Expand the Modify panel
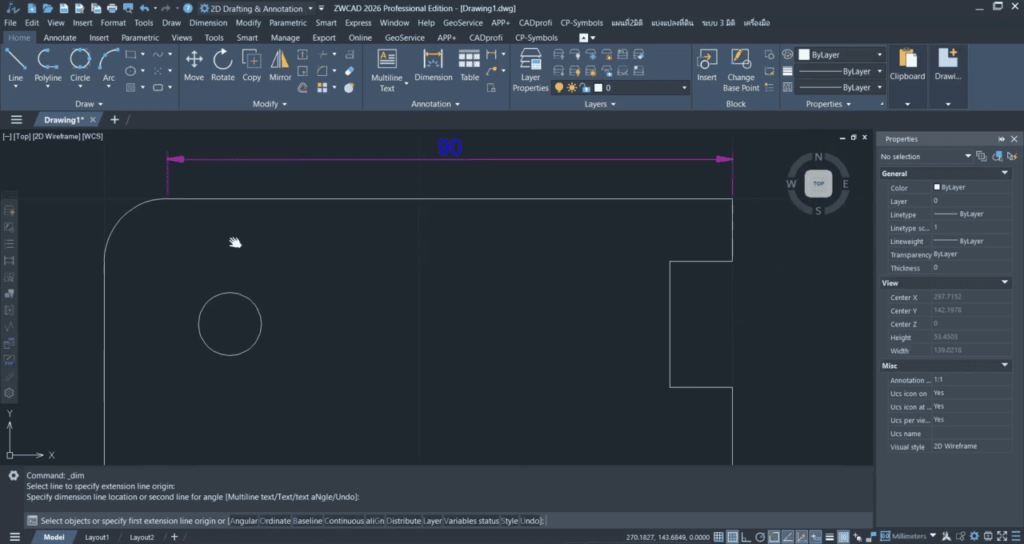1024x544 pixels. 270,104
